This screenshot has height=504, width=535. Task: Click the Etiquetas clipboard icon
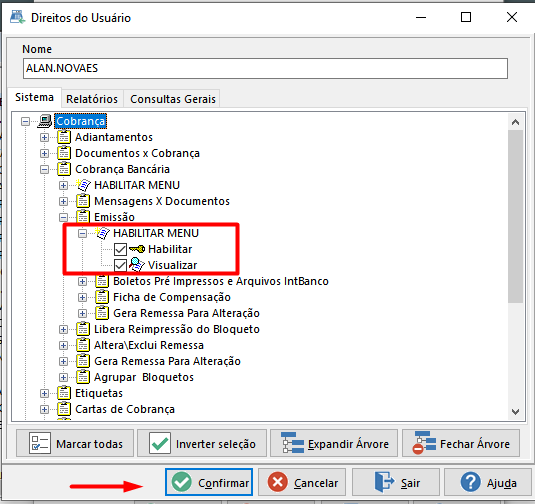click(x=64, y=393)
